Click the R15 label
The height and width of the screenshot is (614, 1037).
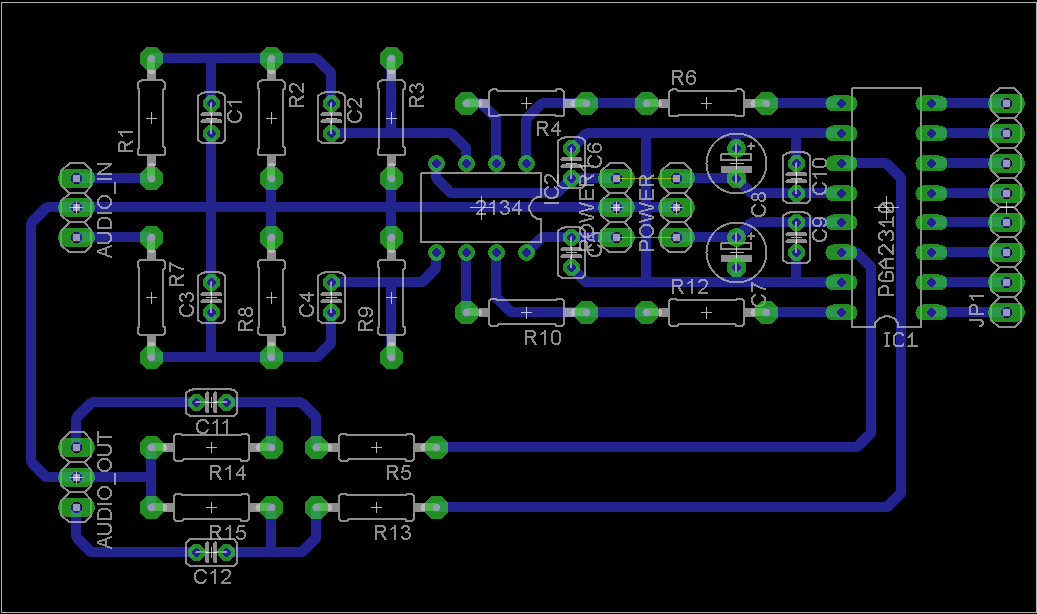coord(228,533)
